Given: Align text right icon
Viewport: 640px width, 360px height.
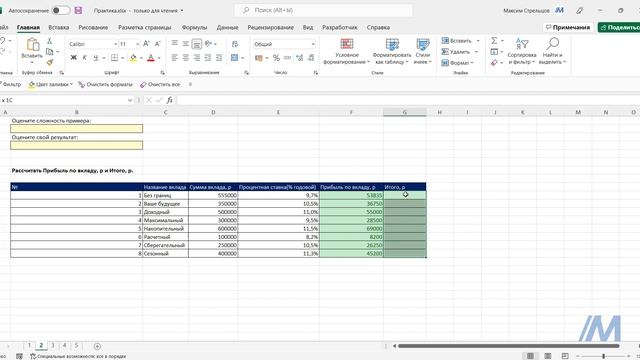Looking at the screenshot, I should pyautogui.click(x=197, y=58).
